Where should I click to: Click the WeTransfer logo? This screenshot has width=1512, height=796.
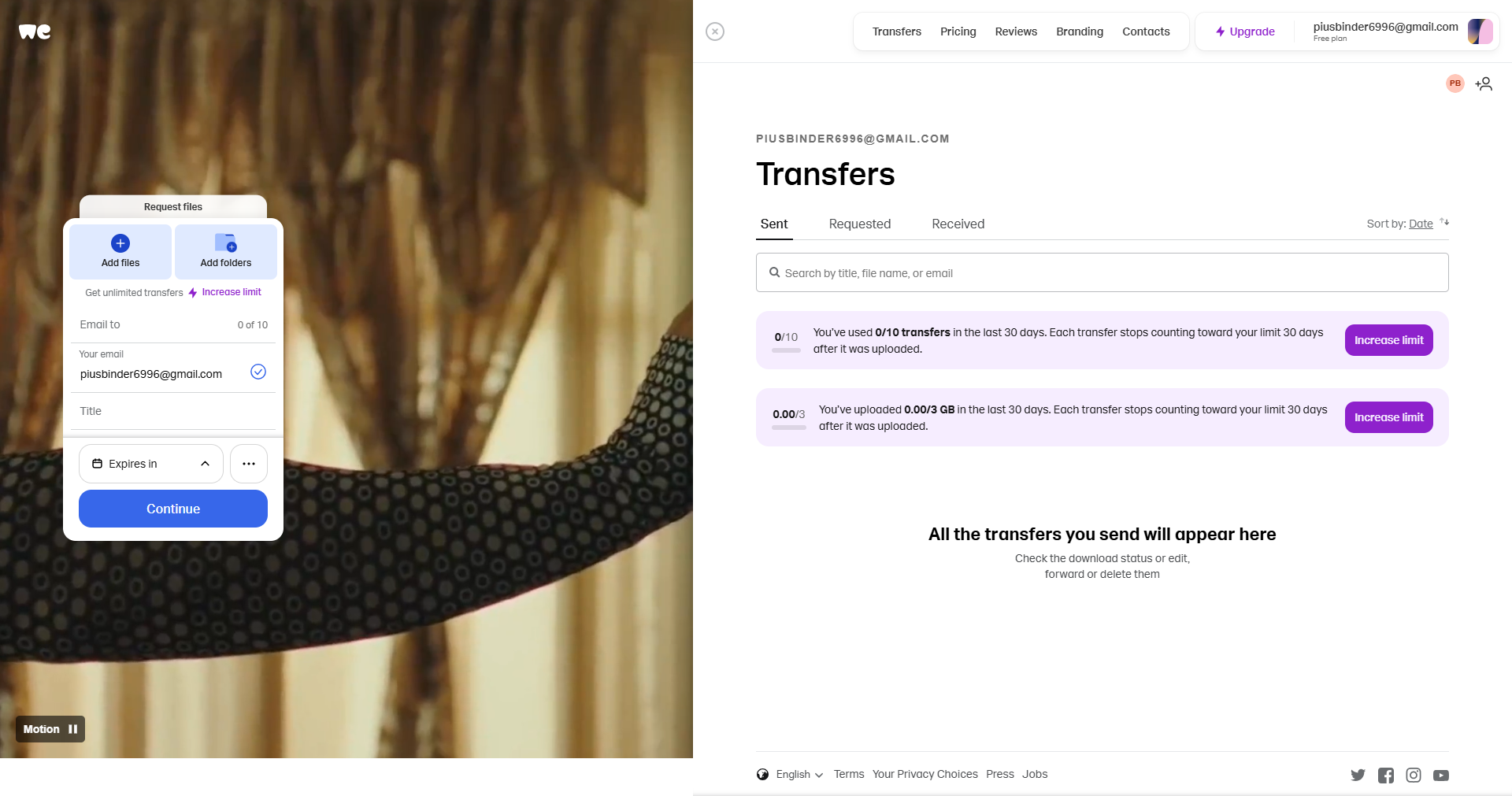(35, 31)
